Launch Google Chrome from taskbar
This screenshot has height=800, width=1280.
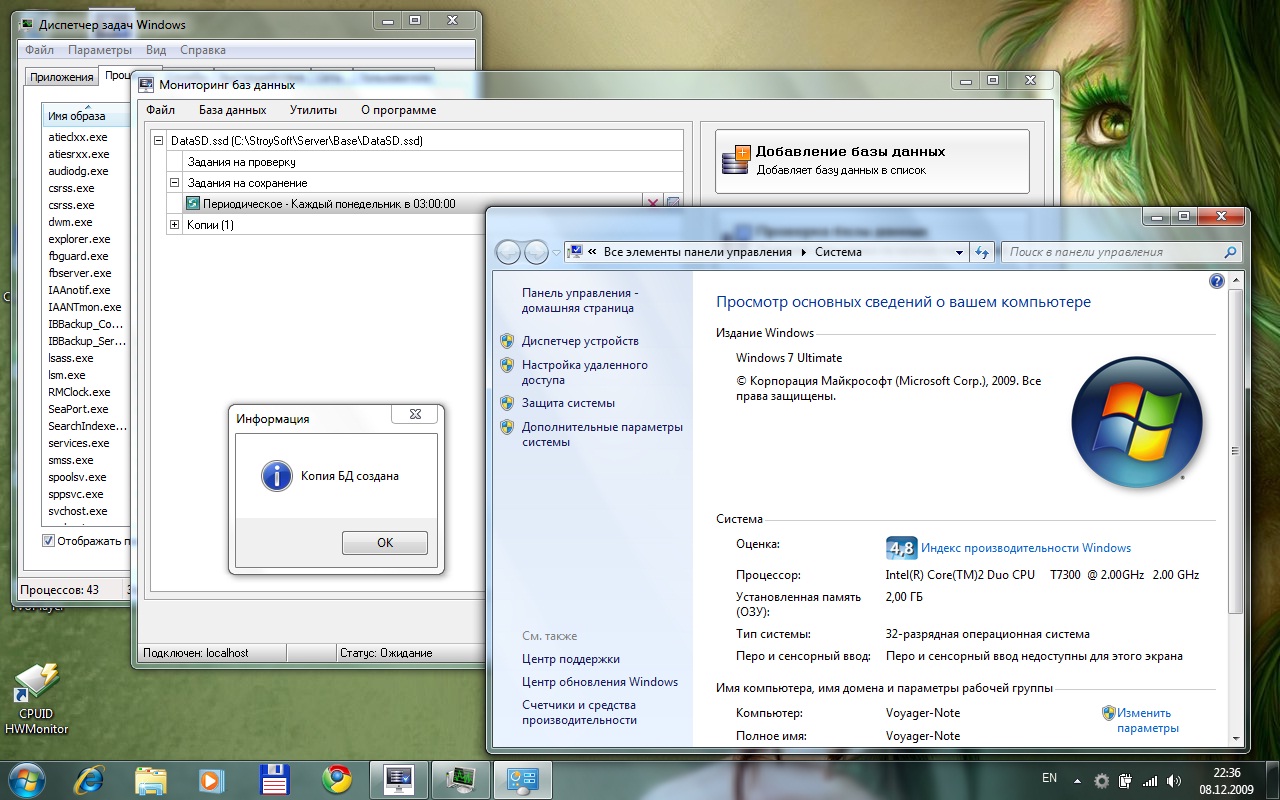[x=336, y=779]
